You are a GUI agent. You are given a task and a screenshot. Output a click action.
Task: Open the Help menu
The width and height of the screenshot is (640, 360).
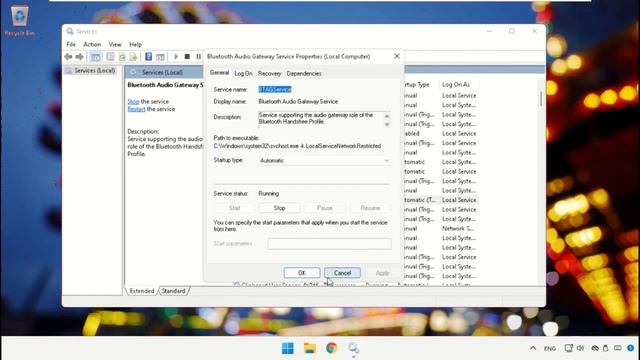(x=135, y=44)
